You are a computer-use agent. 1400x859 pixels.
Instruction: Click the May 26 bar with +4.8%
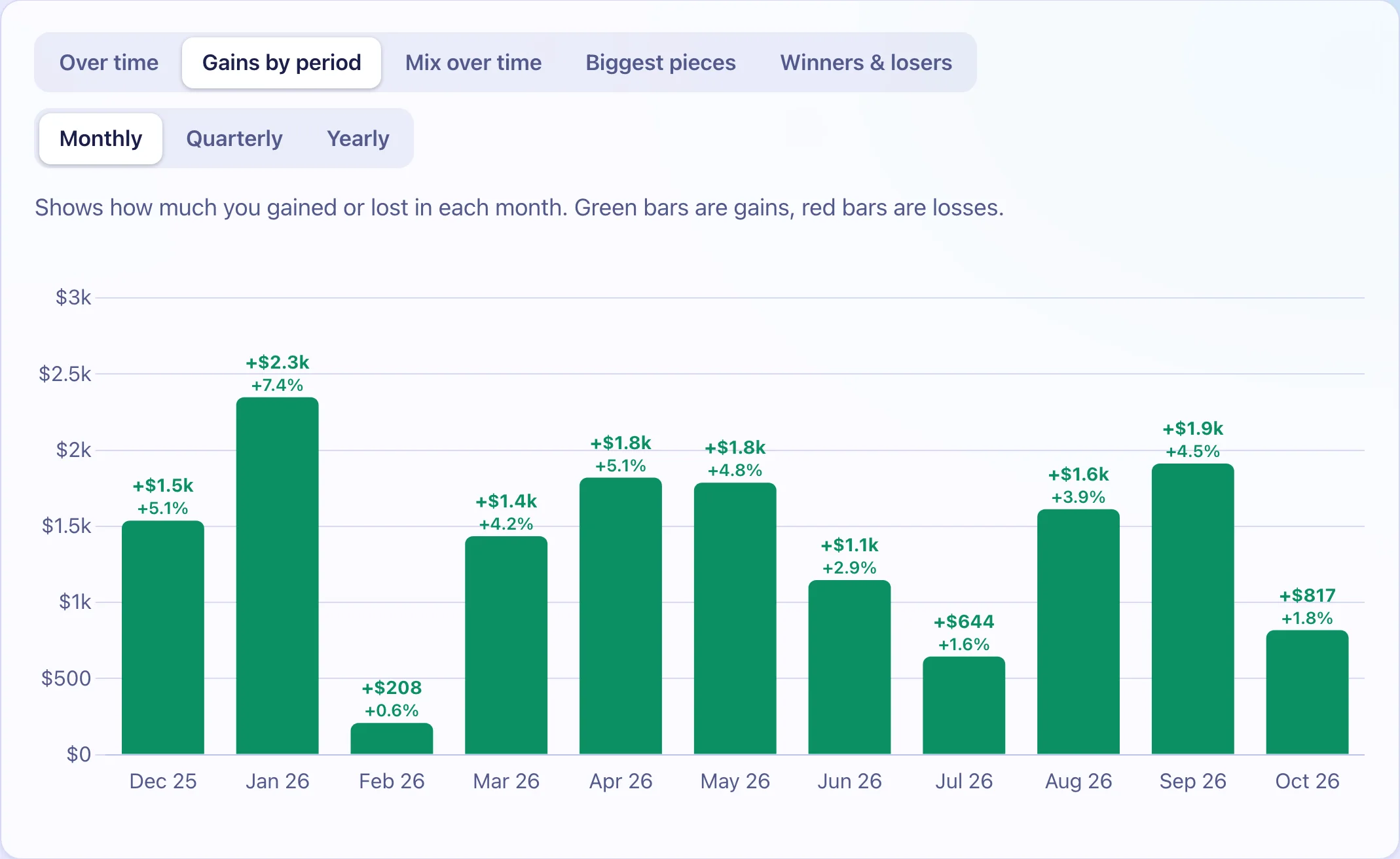735,619
